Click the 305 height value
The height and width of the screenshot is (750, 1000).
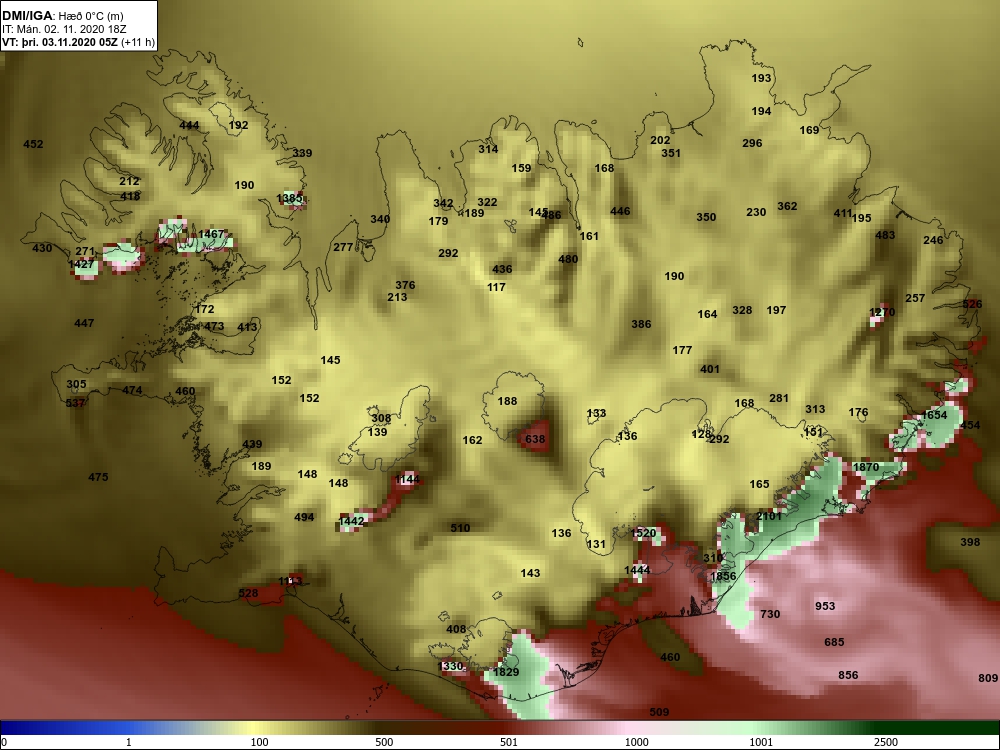76,385
